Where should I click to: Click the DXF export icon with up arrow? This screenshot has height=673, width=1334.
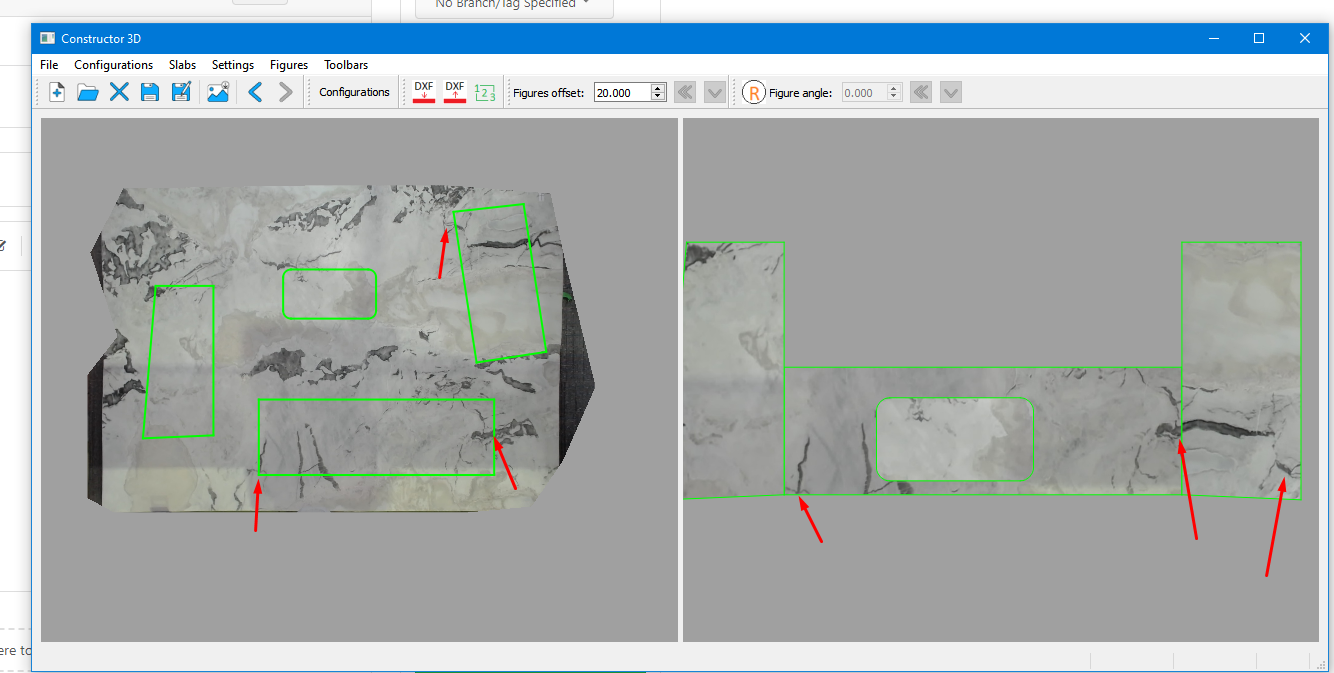pos(455,92)
